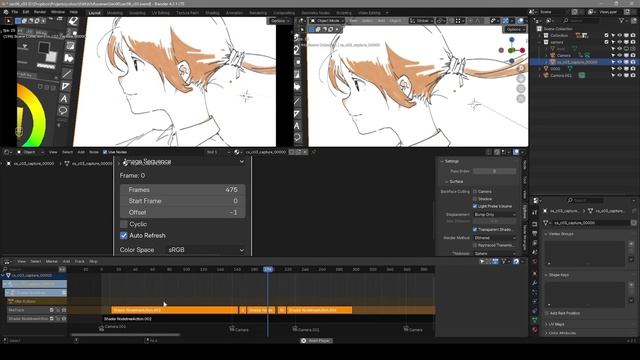Image resolution: width=640 pixels, height=360 pixels.
Task: Open the Window menu
Action: [x=58, y=12]
